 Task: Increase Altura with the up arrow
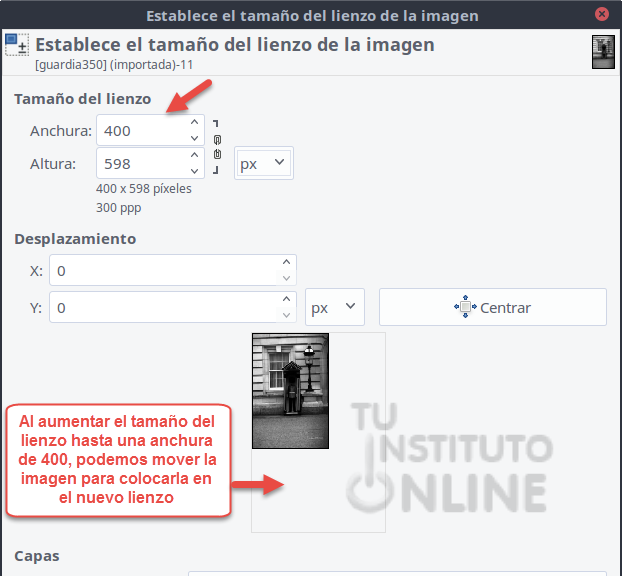coord(194,155)
